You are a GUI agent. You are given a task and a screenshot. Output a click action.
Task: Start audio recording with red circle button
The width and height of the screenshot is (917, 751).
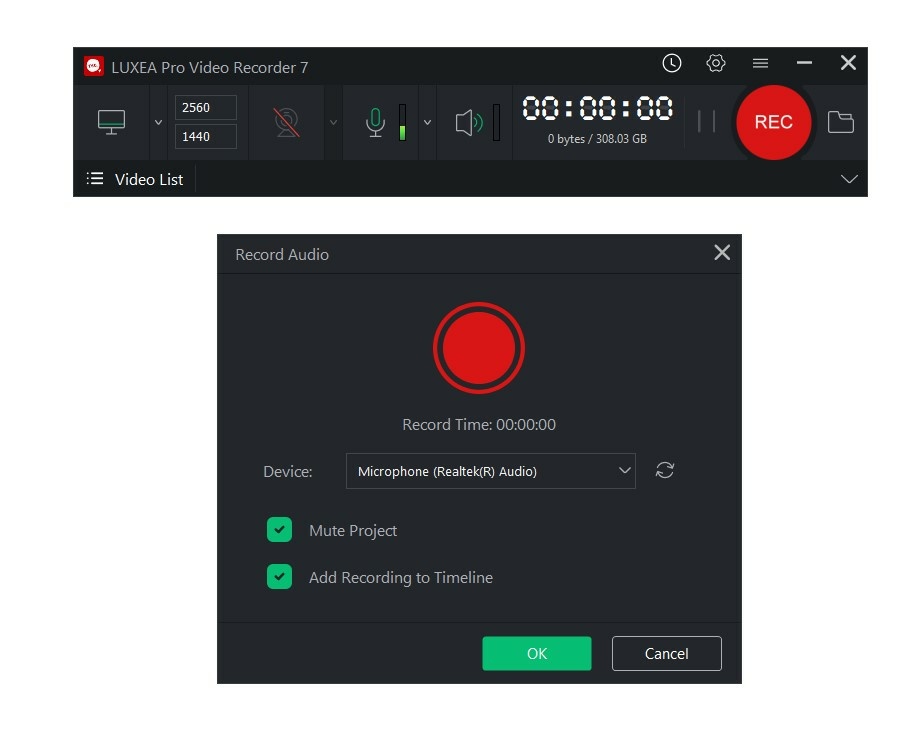[479, 348]
